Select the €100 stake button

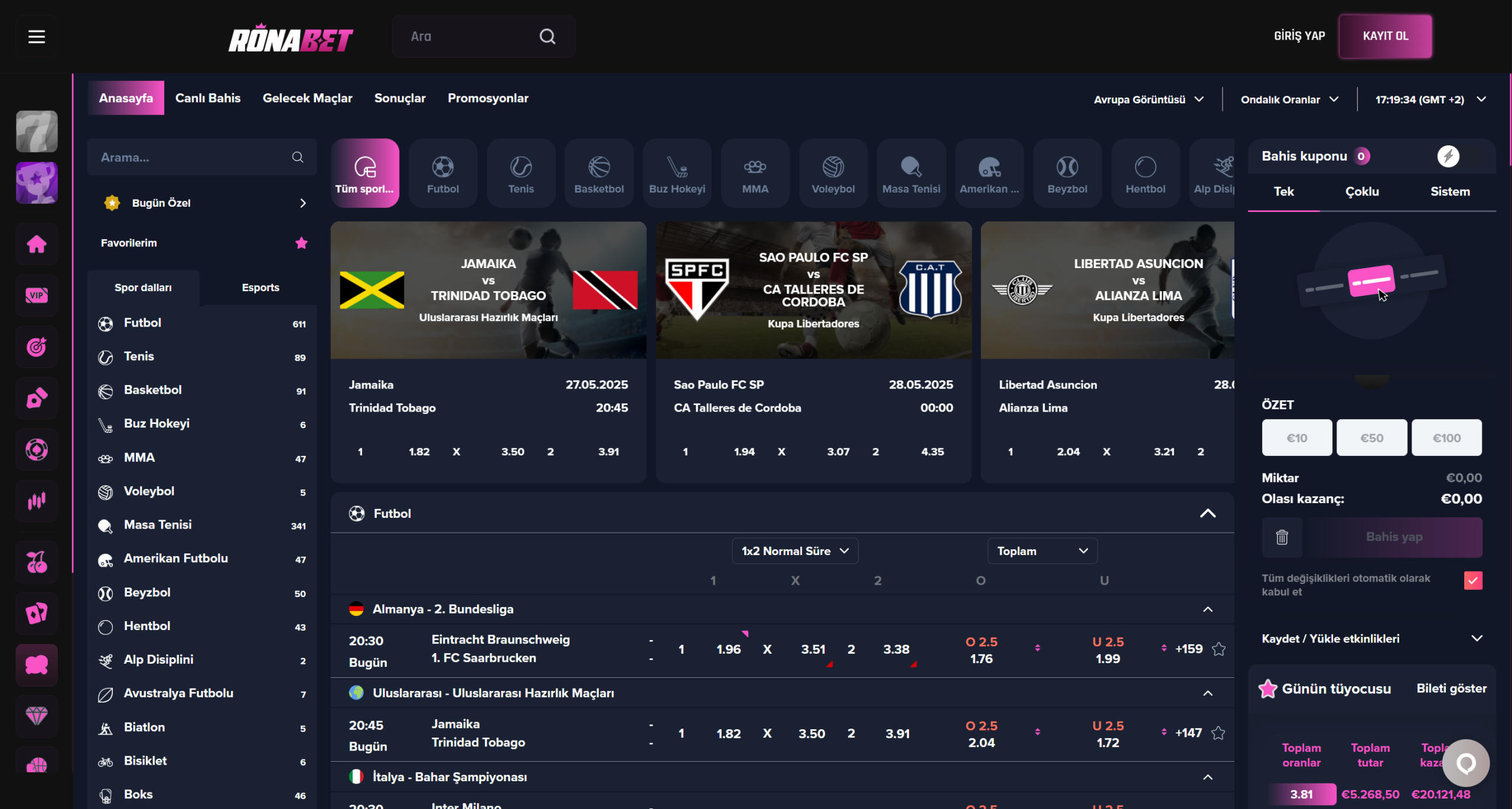pos(1446,438)
